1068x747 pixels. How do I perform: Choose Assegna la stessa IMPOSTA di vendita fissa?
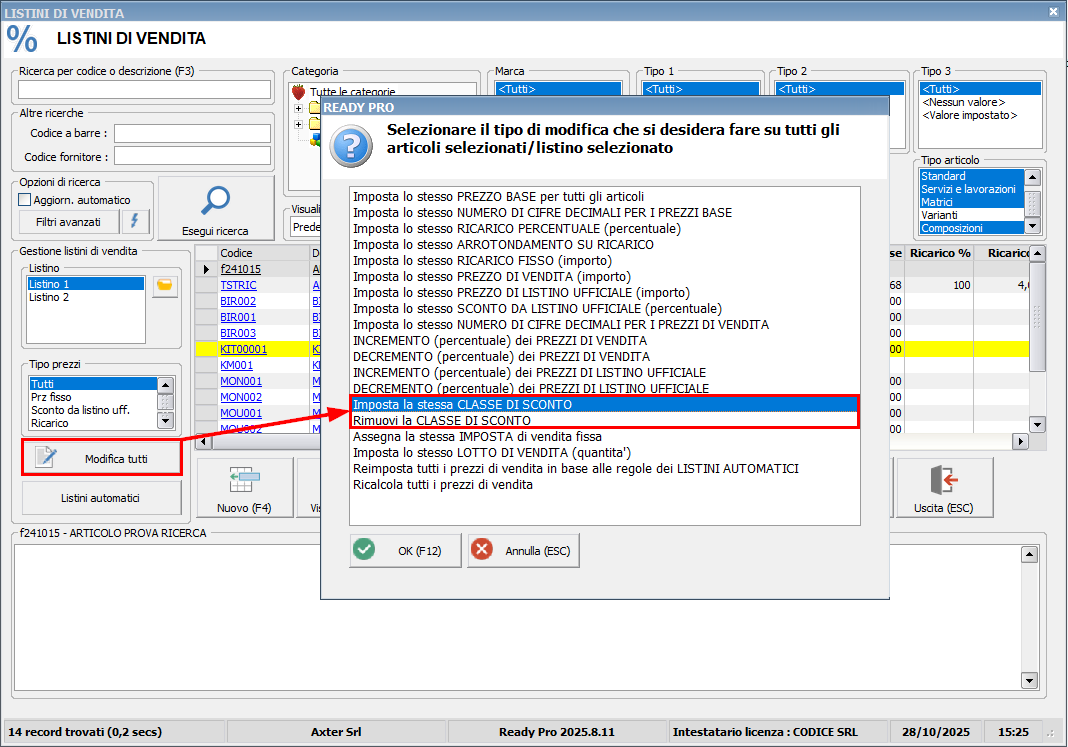point(477,436)
